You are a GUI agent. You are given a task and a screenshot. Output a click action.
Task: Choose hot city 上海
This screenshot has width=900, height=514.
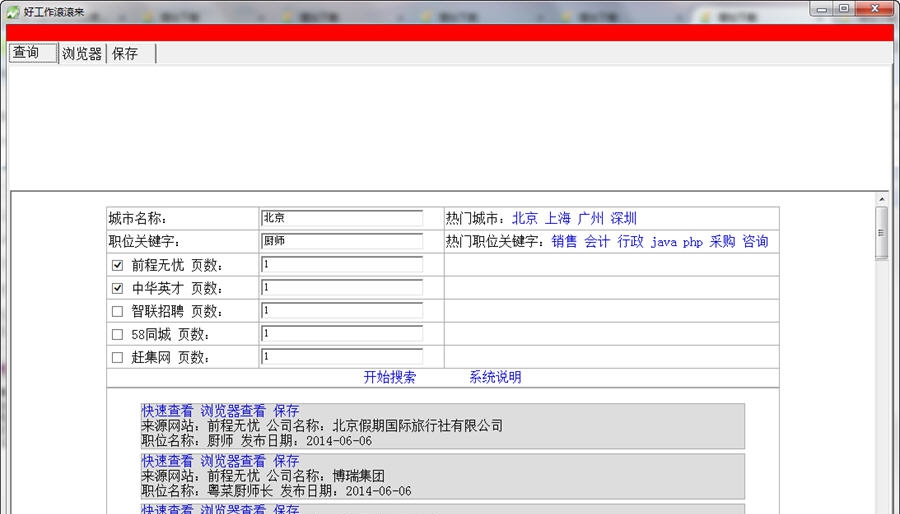coord(557,218)
